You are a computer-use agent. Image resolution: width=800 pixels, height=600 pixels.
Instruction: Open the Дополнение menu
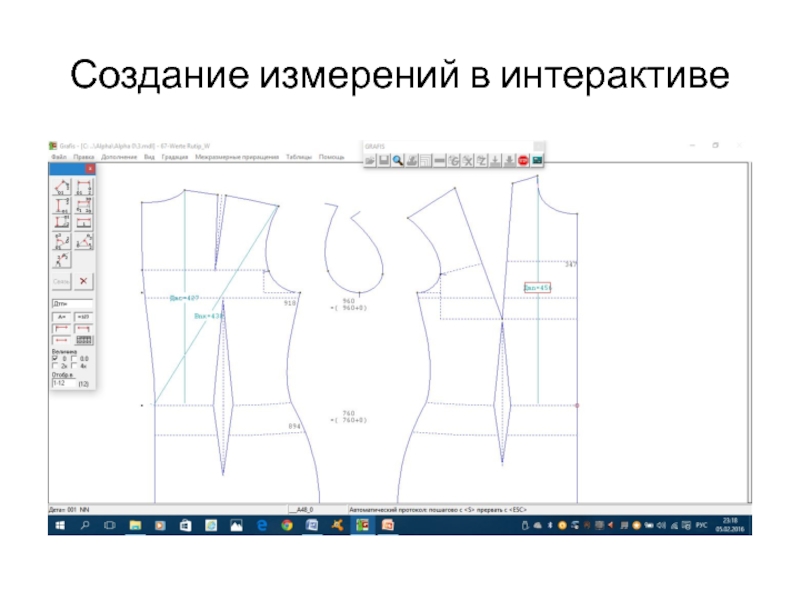119,157
